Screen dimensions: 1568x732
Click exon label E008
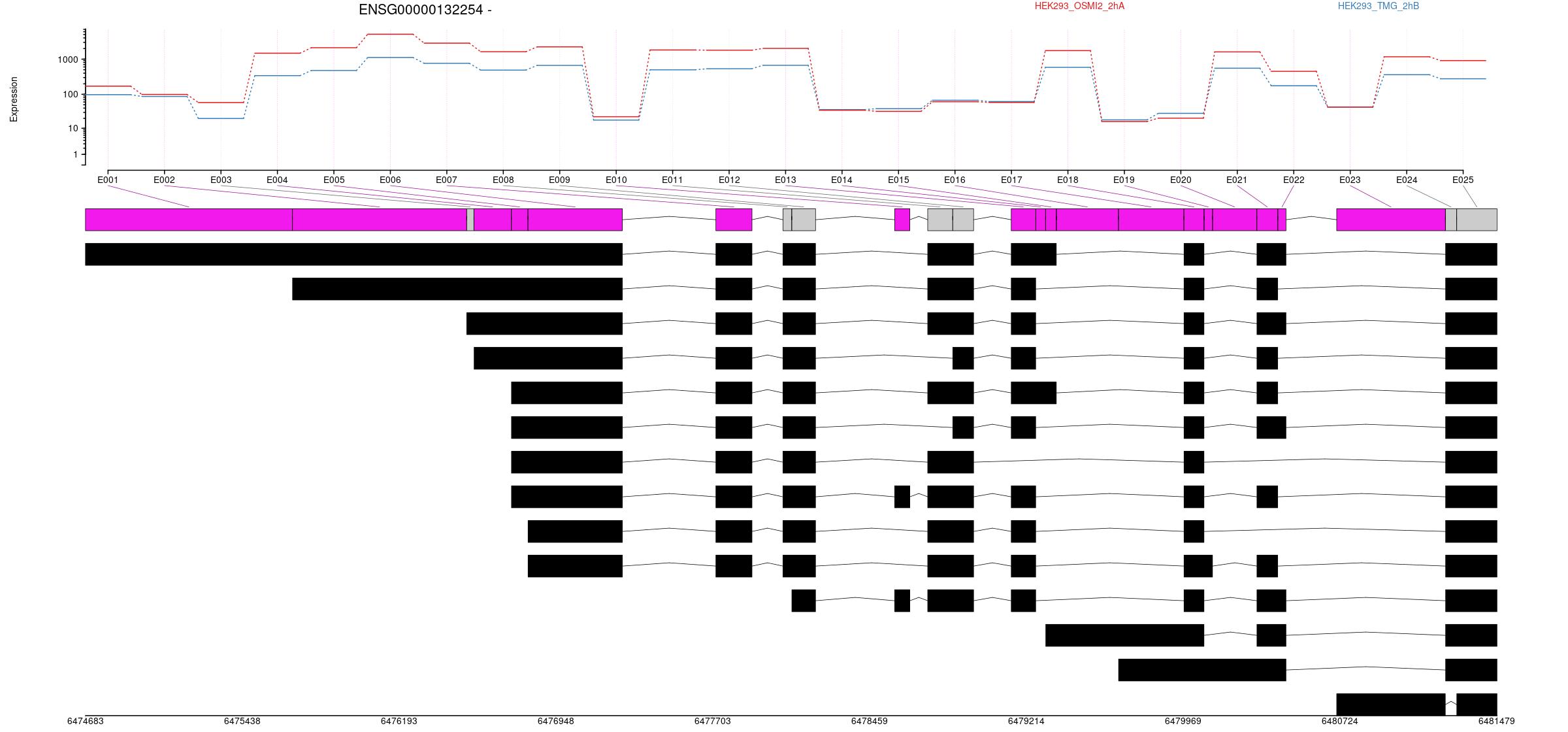click(503, 180)
